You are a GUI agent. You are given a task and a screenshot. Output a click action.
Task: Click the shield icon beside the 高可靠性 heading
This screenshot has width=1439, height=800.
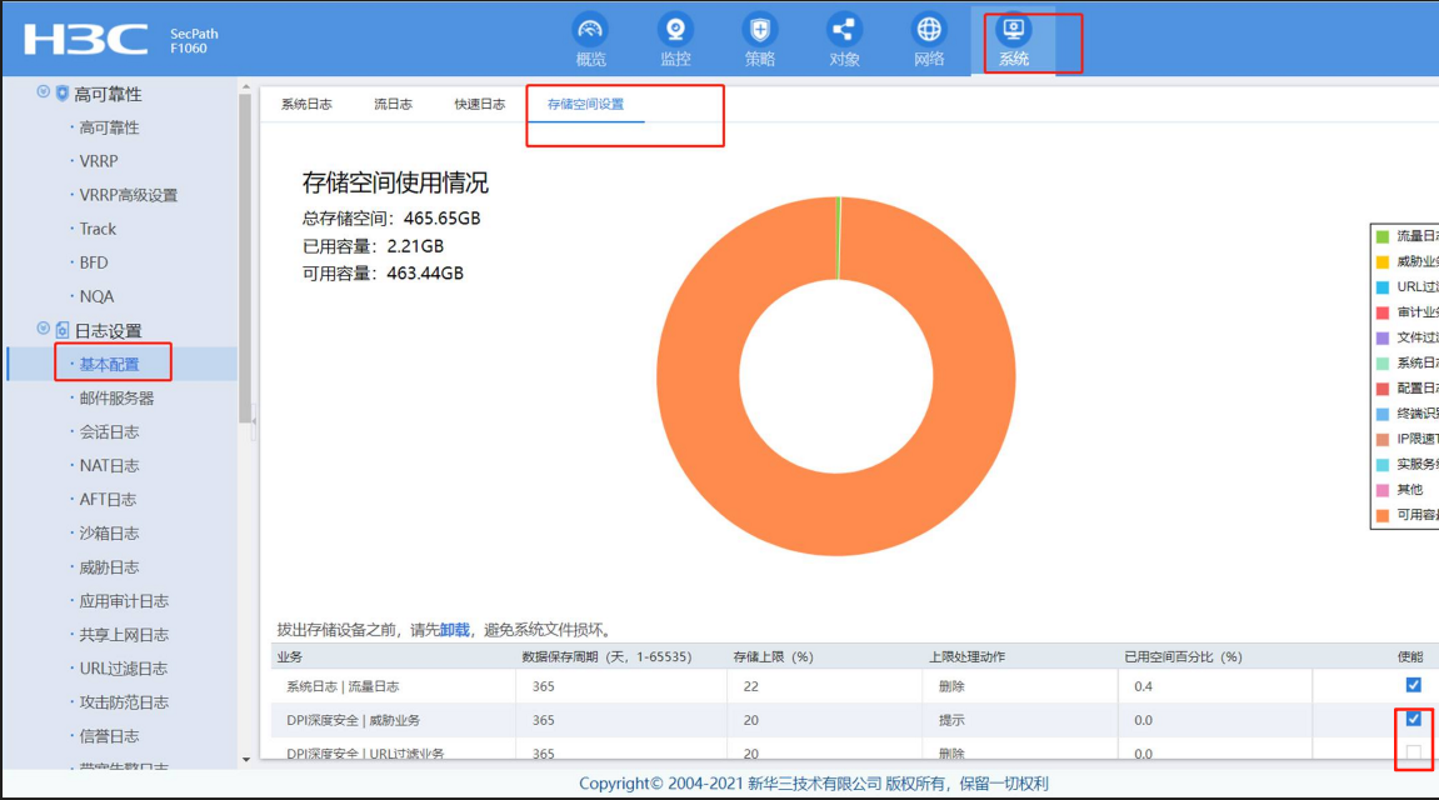(x=62, y=93)
